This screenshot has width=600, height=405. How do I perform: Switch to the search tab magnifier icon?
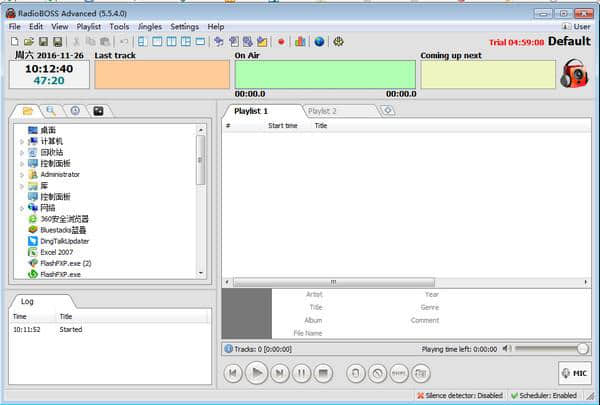(x=51, y=111)
